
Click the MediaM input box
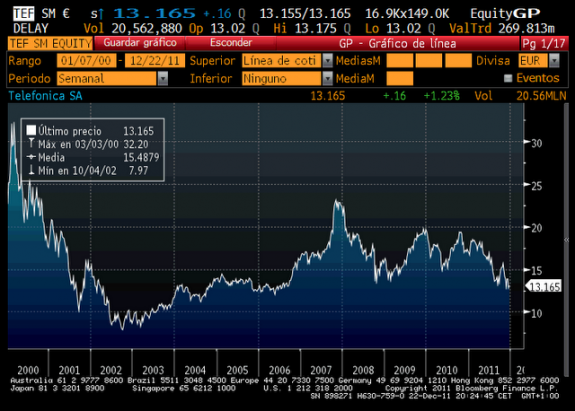pyautogui.click(x=400, y=78)
